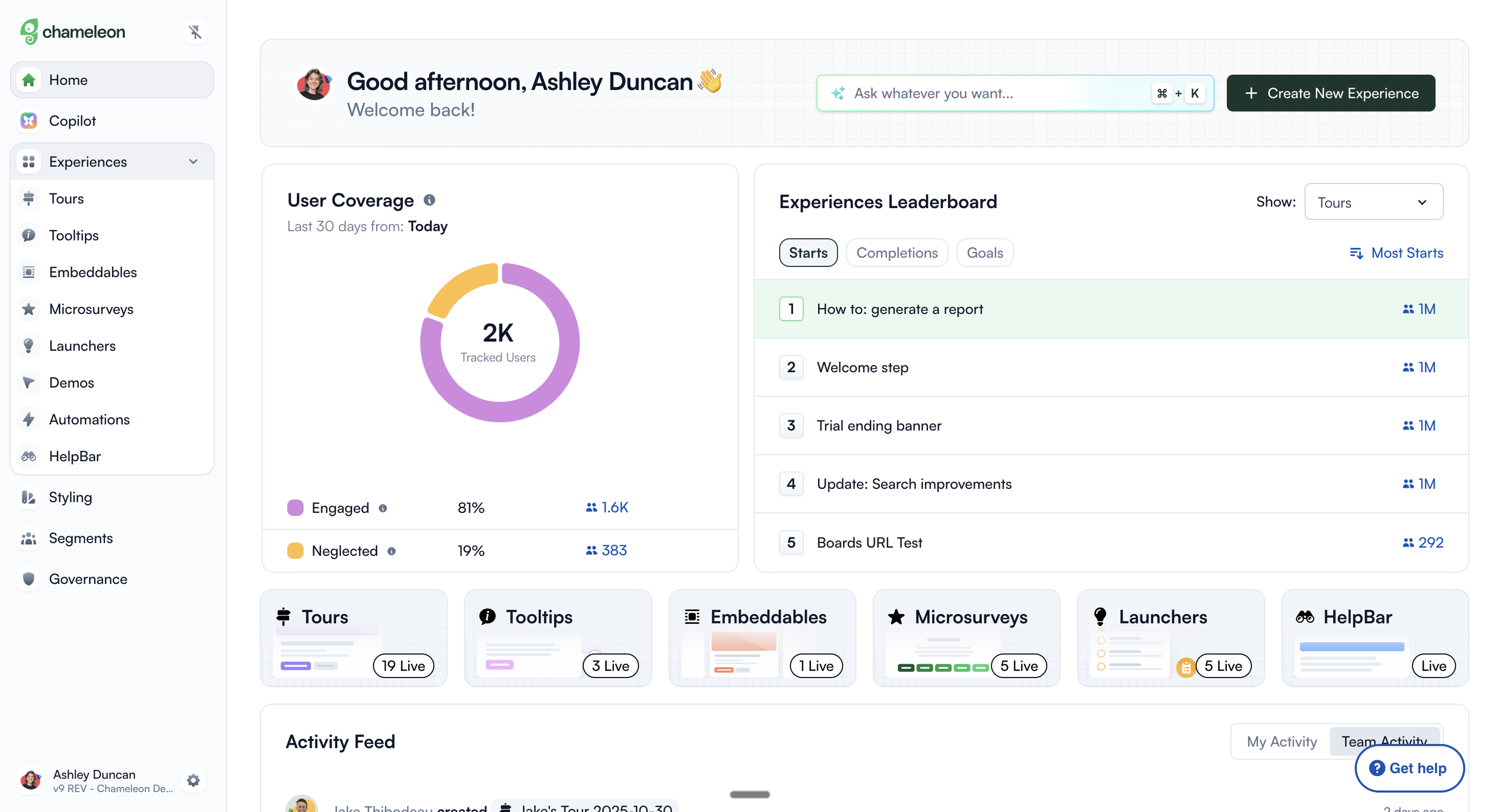Click the HelpBar binoculars sidebar icon
Screen dimensions: 1499x812
29,456
